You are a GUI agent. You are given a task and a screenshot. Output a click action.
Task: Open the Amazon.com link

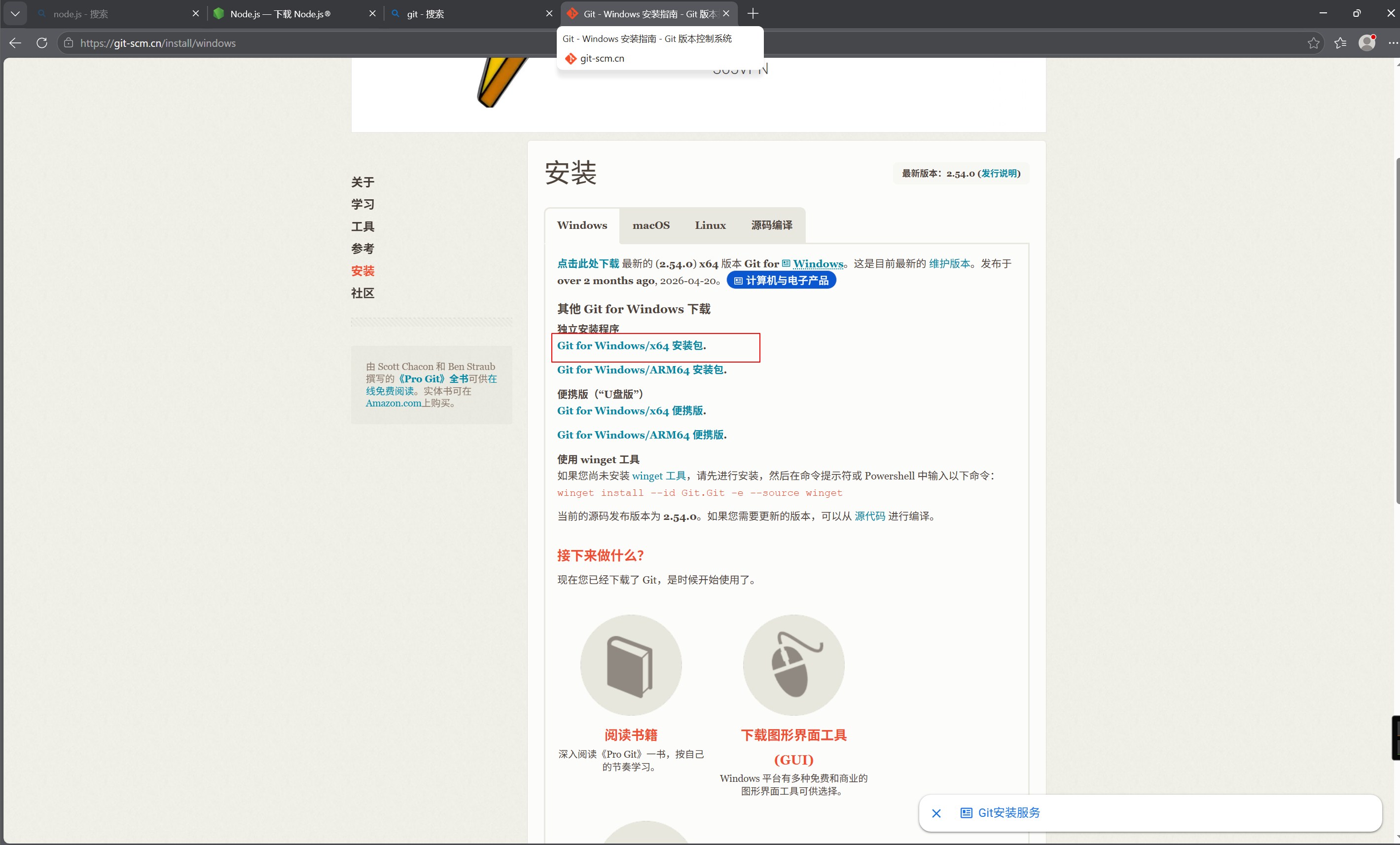[393, 403]
